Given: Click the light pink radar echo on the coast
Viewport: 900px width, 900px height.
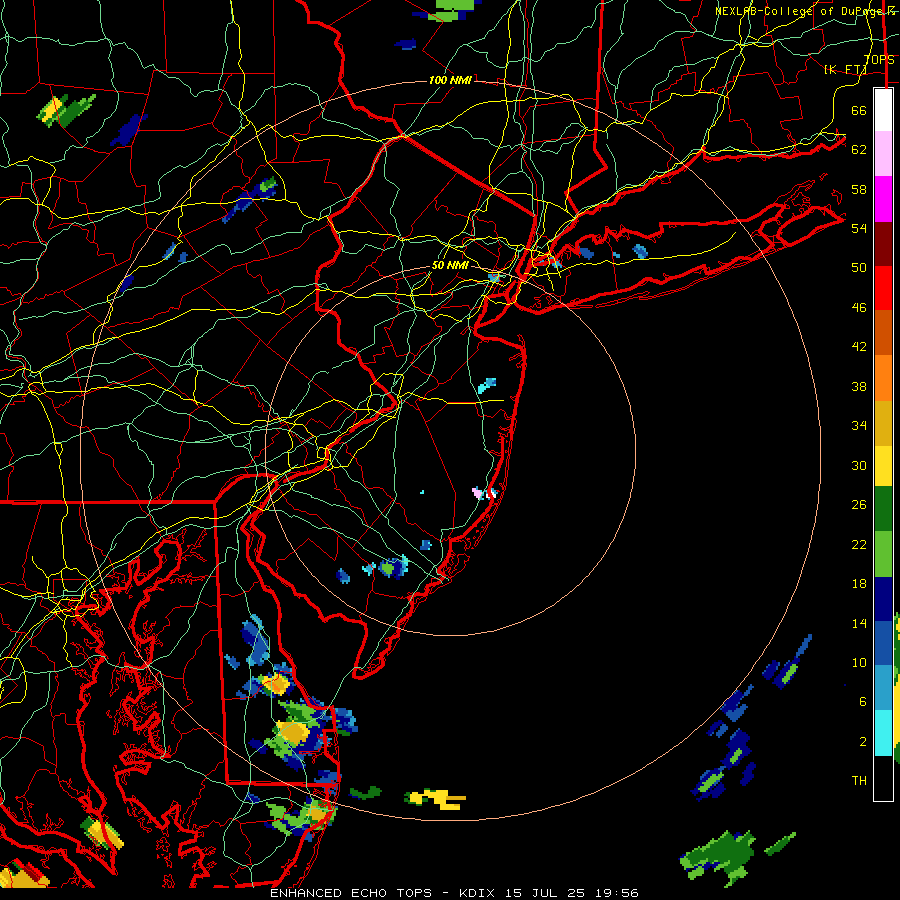Looking at the screenshot, I should [x=478, y=492].
